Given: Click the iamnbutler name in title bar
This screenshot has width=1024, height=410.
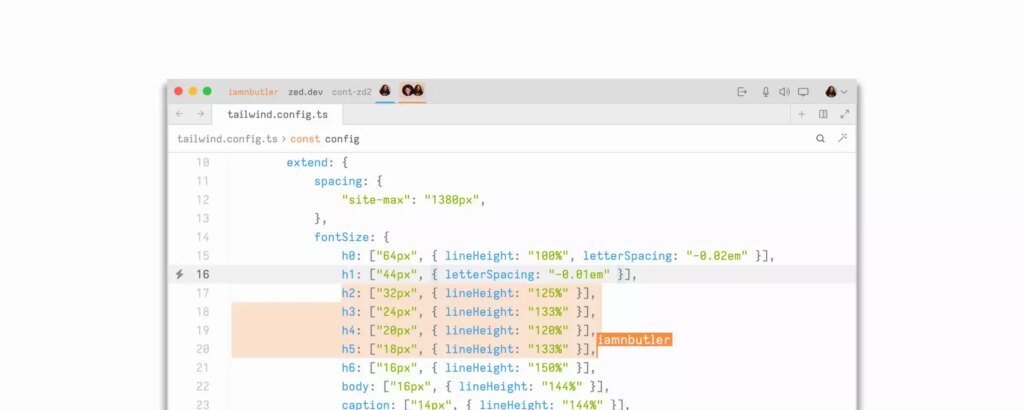Looking at the screenshot, I should pyautogui.click(x=252, y=92).
